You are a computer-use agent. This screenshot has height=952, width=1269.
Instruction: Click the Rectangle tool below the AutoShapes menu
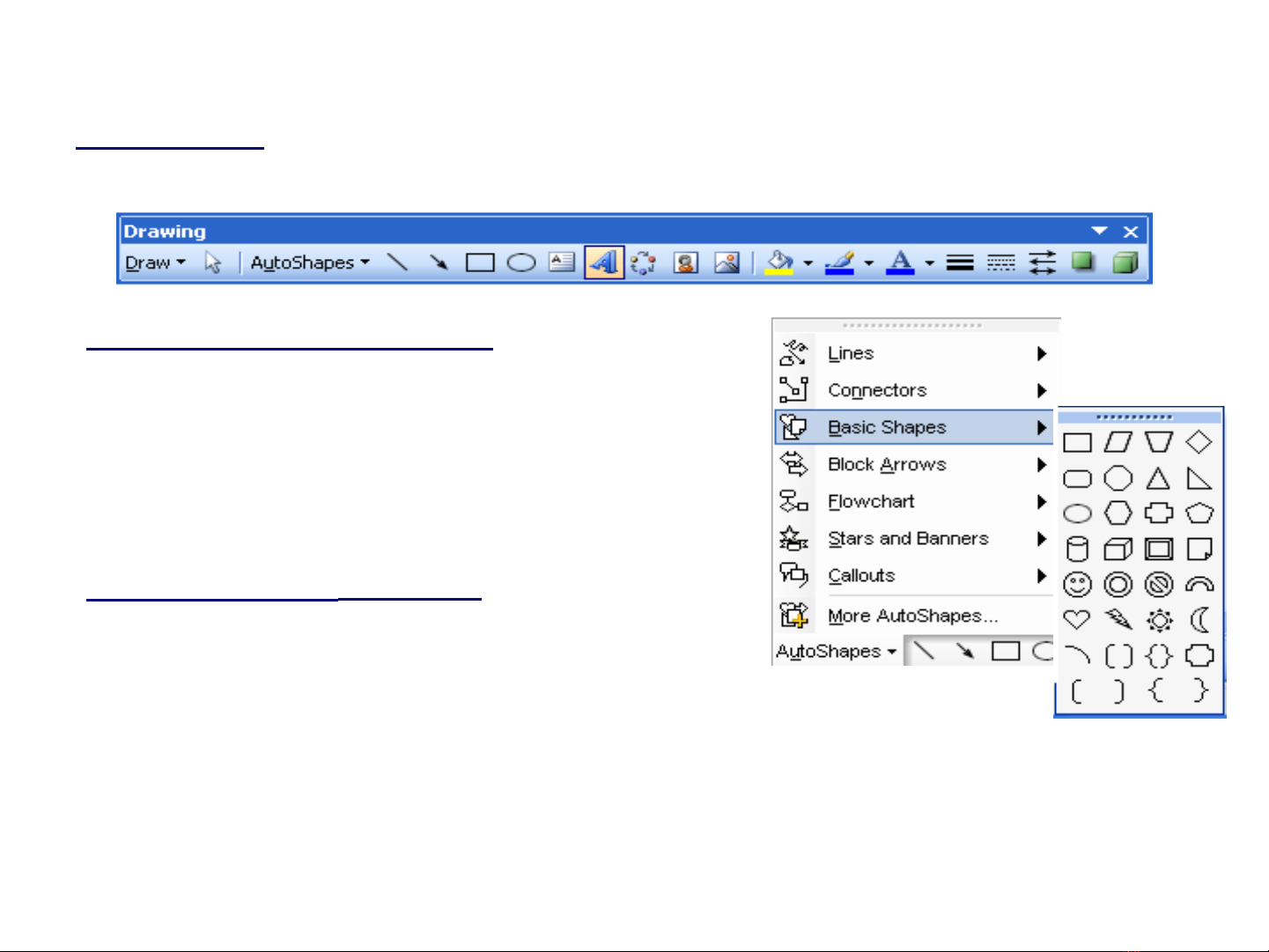click(1006, 651)
